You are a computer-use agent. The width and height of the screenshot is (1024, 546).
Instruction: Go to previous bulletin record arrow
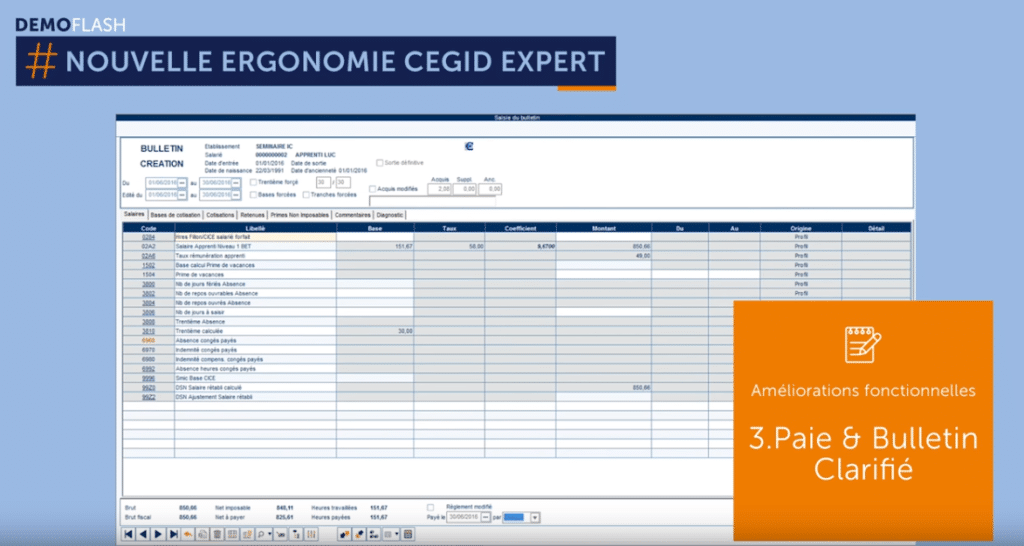[x=143, y=534]
